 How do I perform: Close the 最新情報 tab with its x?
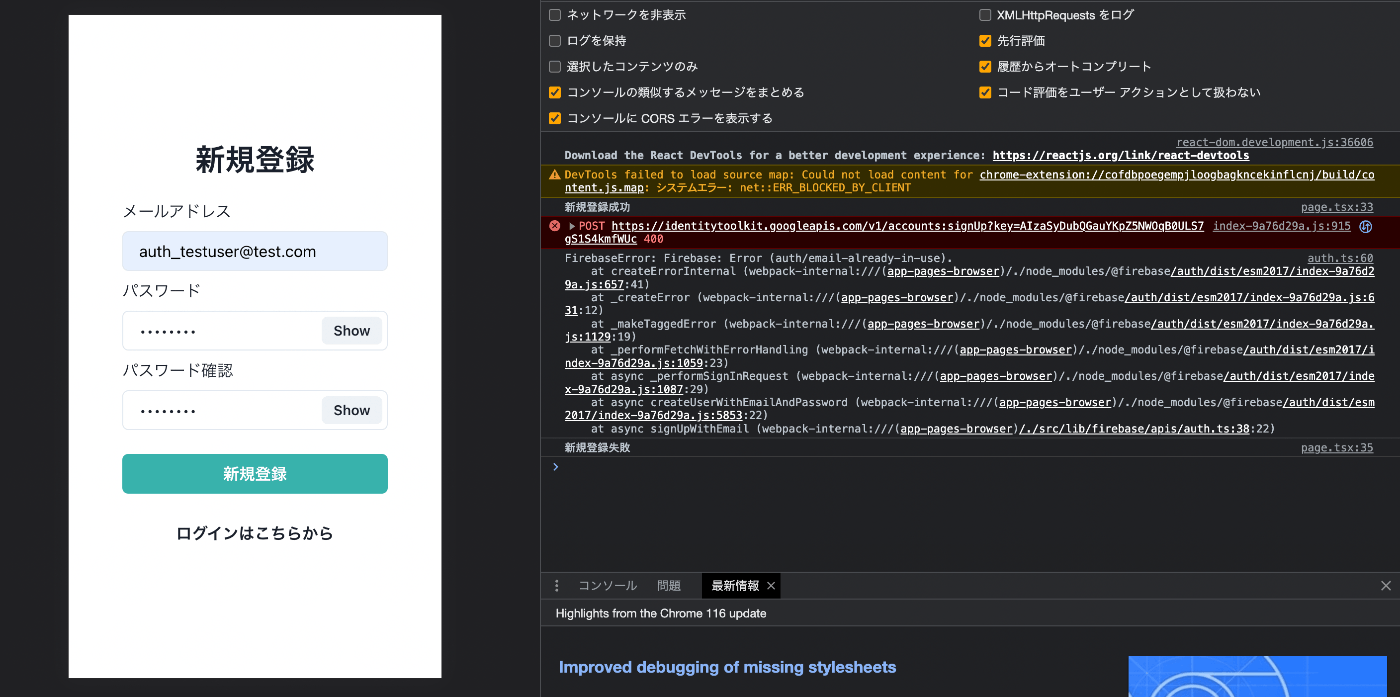(x=771, y=586)
